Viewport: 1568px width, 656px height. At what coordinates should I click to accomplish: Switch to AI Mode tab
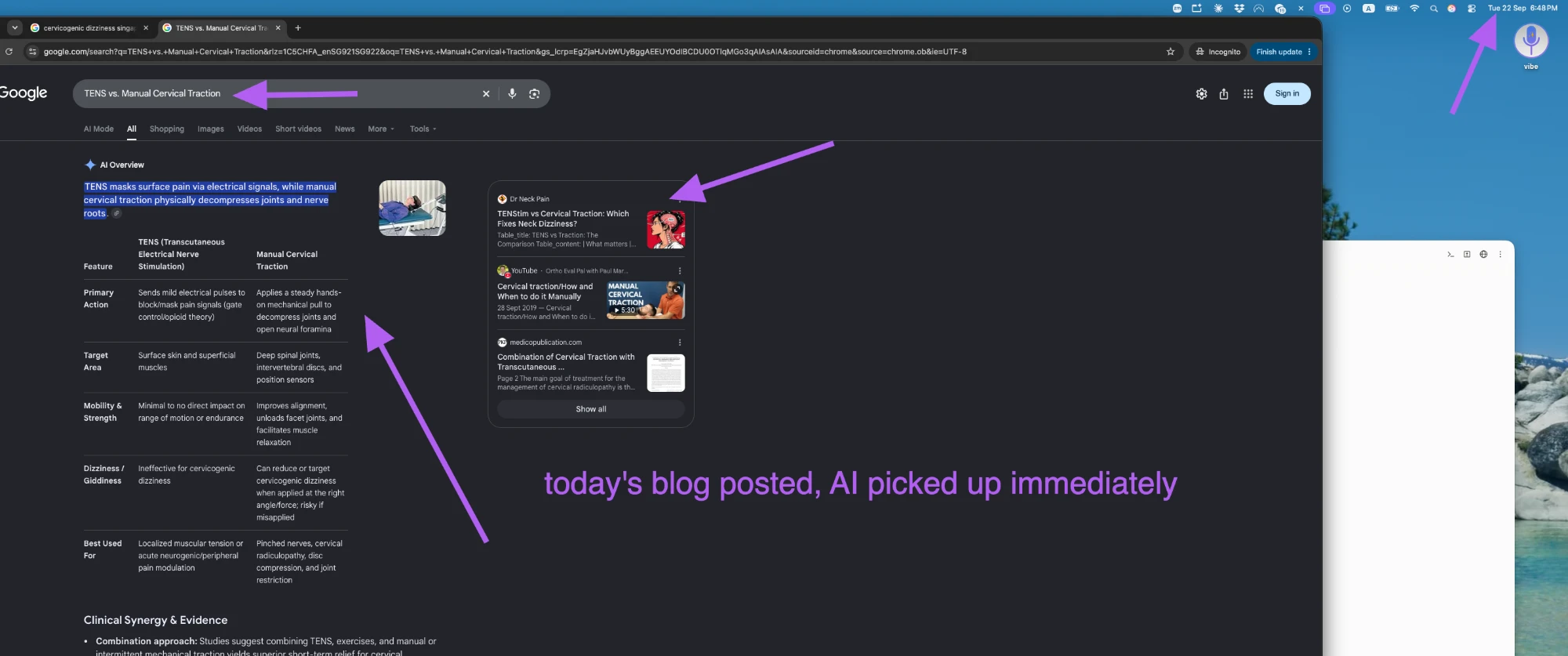pyautogui.click(x=99, y=129)
